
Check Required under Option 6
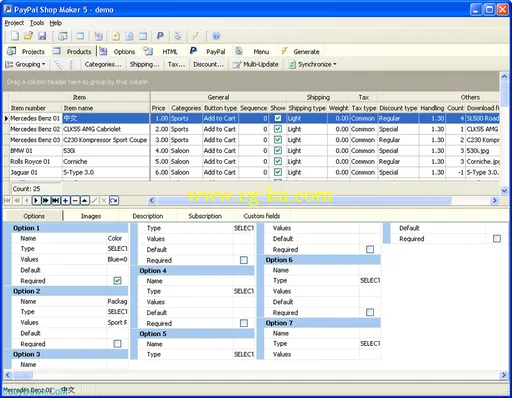tap(370, 312)
